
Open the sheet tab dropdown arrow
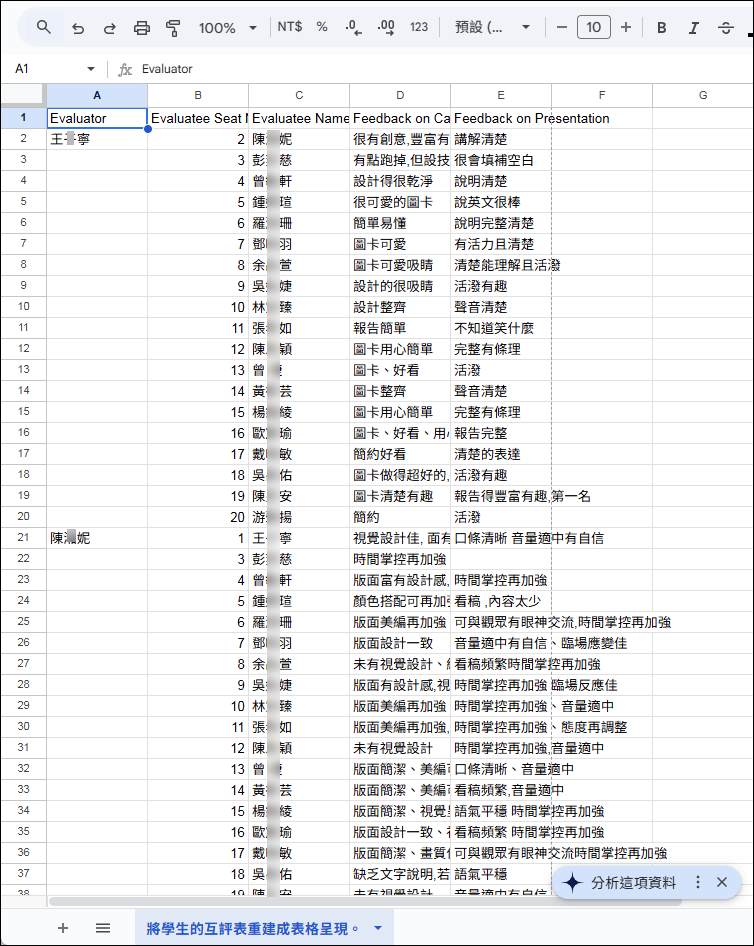(x=378, y=929)
